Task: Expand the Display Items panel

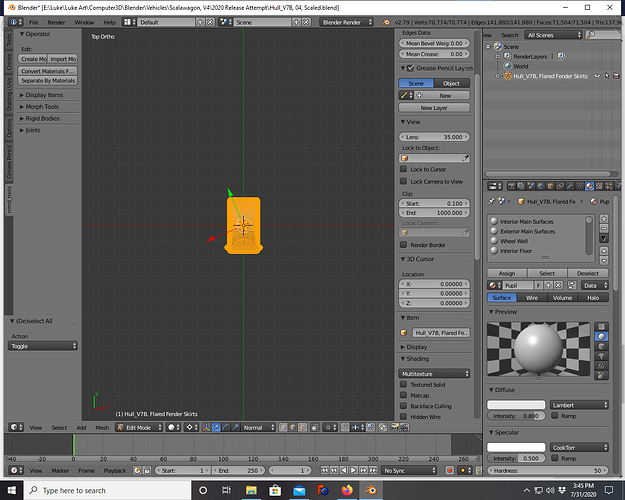Action: pyautogui.click(x=44, y=95)
